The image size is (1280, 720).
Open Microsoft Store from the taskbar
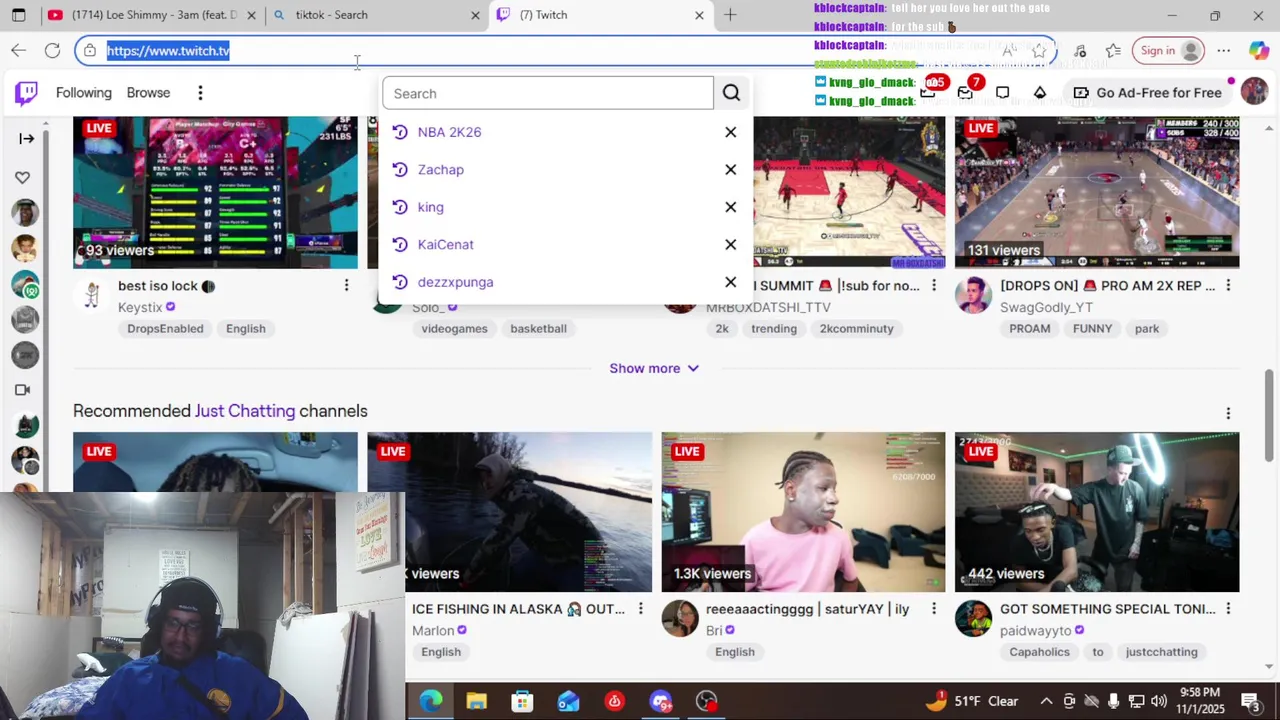522,701
